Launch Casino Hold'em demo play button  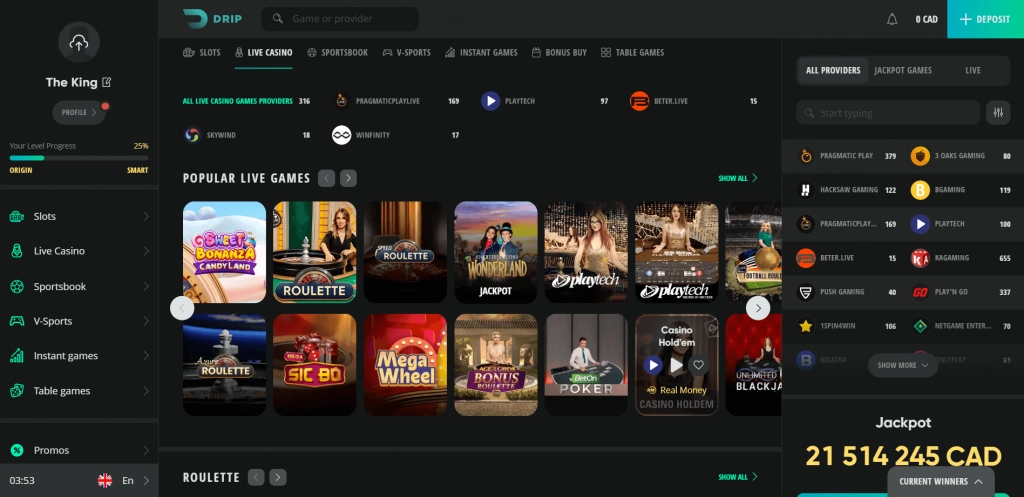pos(676,364)
